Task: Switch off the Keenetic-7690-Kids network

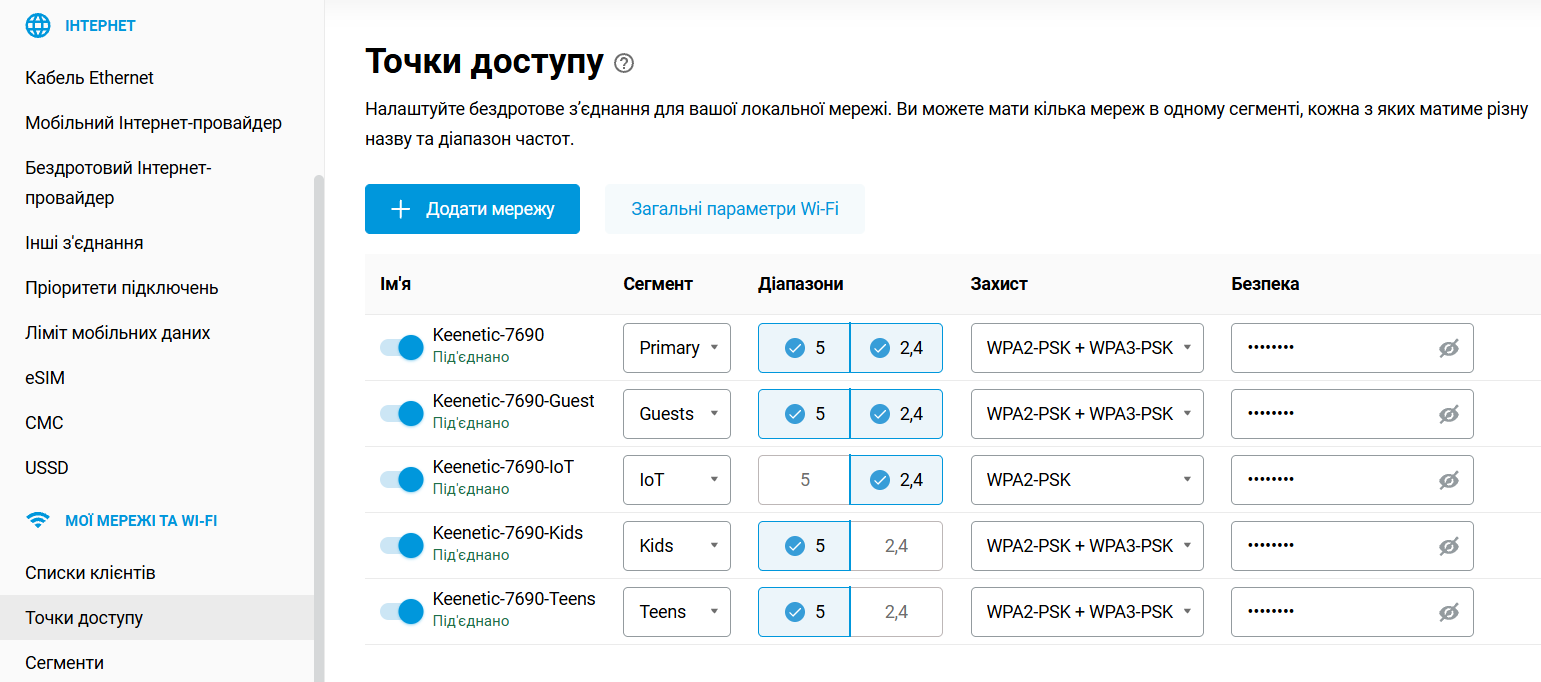Action: tap(402, 546)
